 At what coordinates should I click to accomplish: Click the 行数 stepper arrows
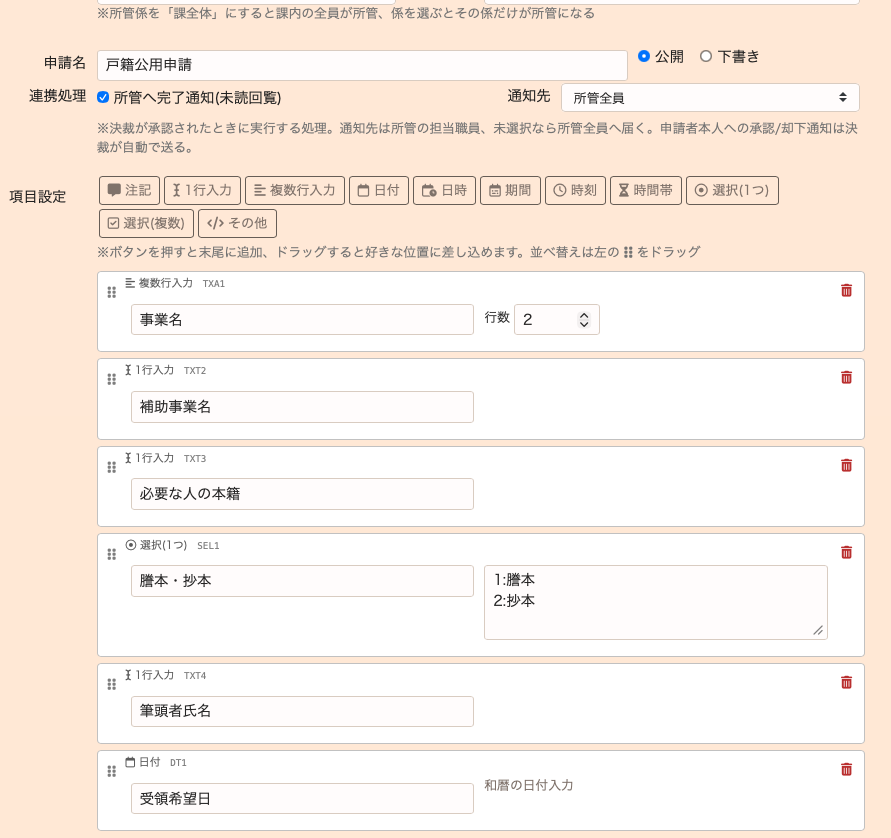584,320
